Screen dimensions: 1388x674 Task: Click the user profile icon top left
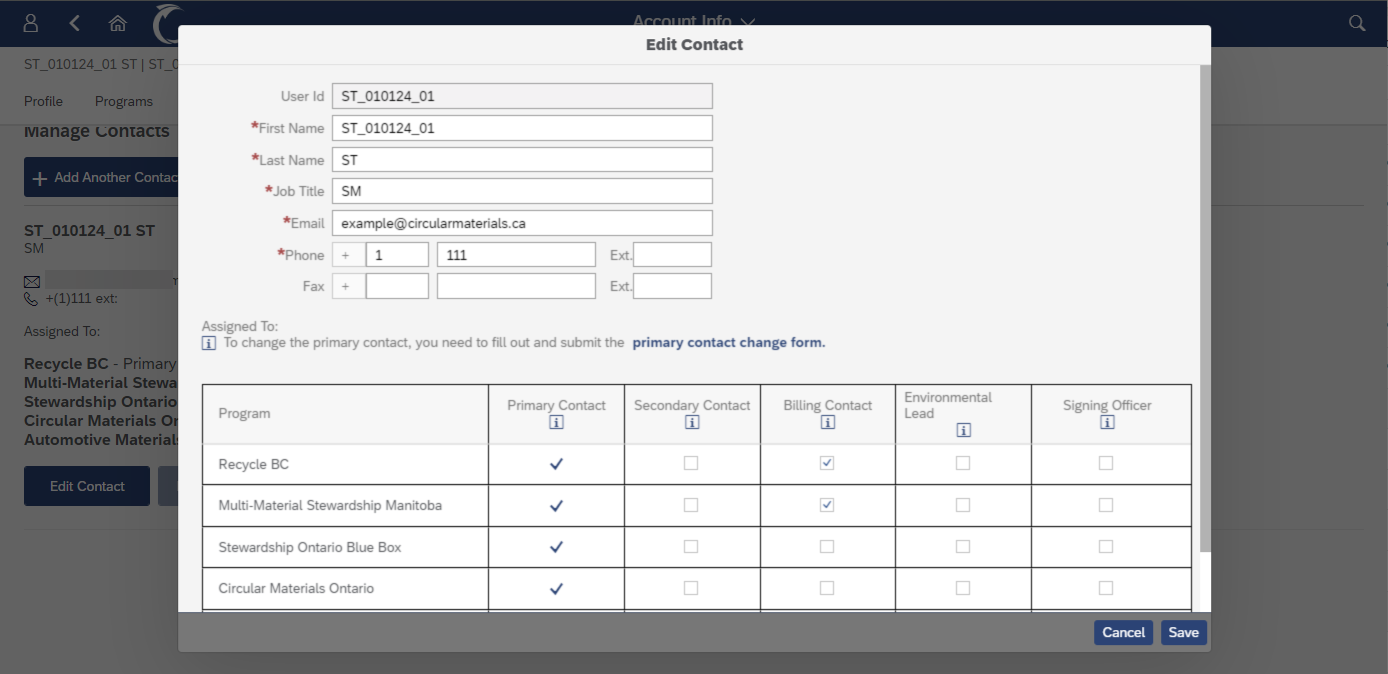click(30, 23)
